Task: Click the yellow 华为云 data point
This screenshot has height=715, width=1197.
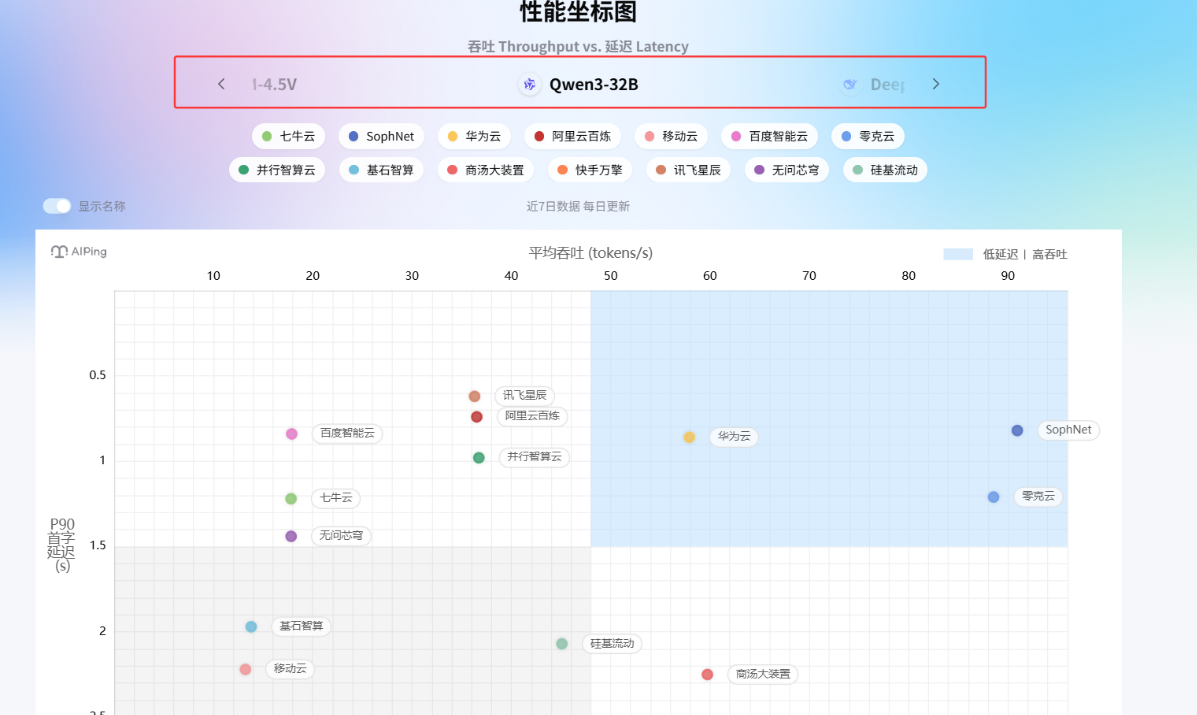Action: click(x=689, y=437)
